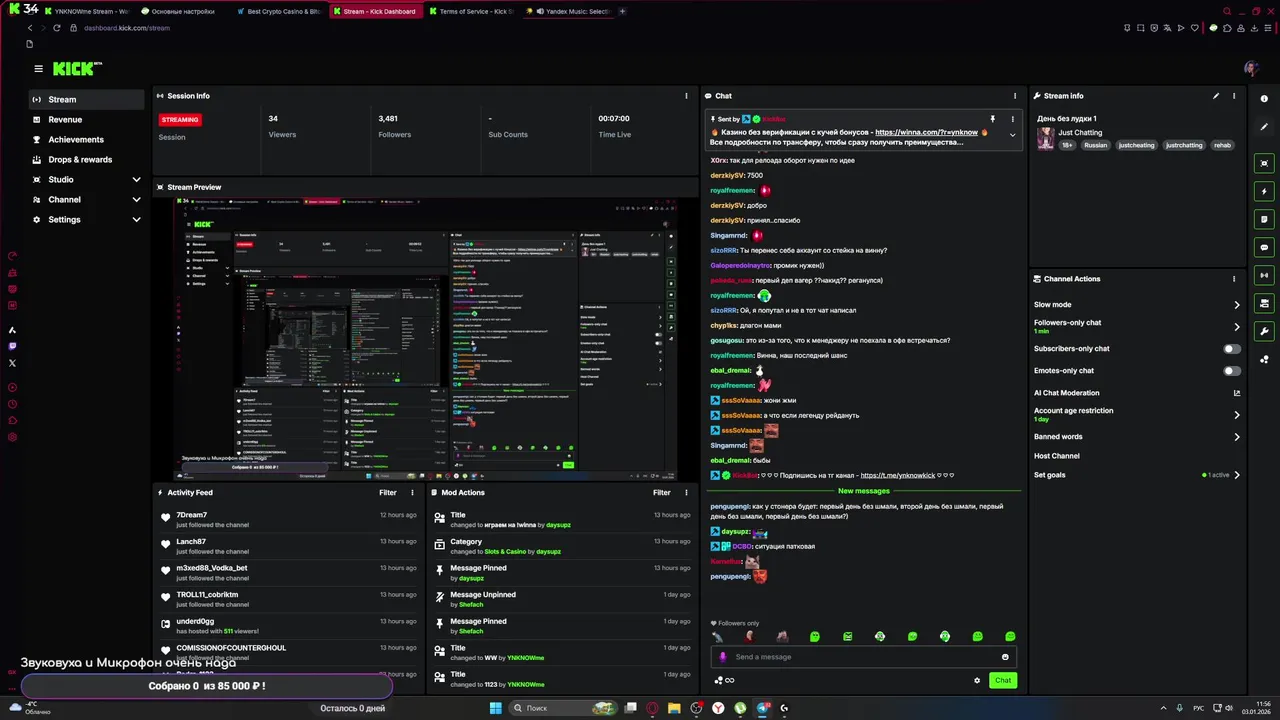Click the info icon in right sidebar
Image resolution: width=1280 pixels, height=720 pixels.
click(1264, 99)
